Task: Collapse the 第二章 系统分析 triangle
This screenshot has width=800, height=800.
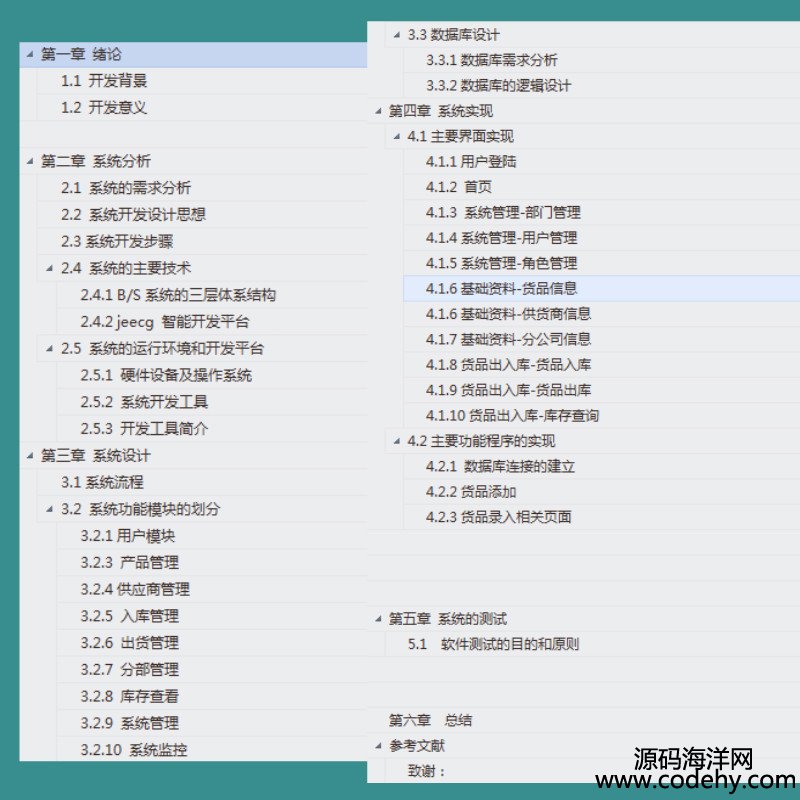Action: pyautogui.click(x=30, y=161)
